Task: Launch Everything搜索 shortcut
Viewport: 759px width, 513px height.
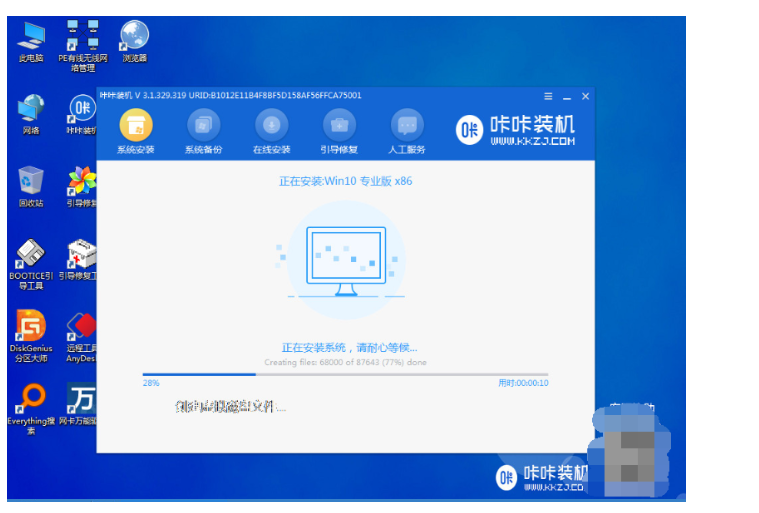Action: (x=31, y=409)
